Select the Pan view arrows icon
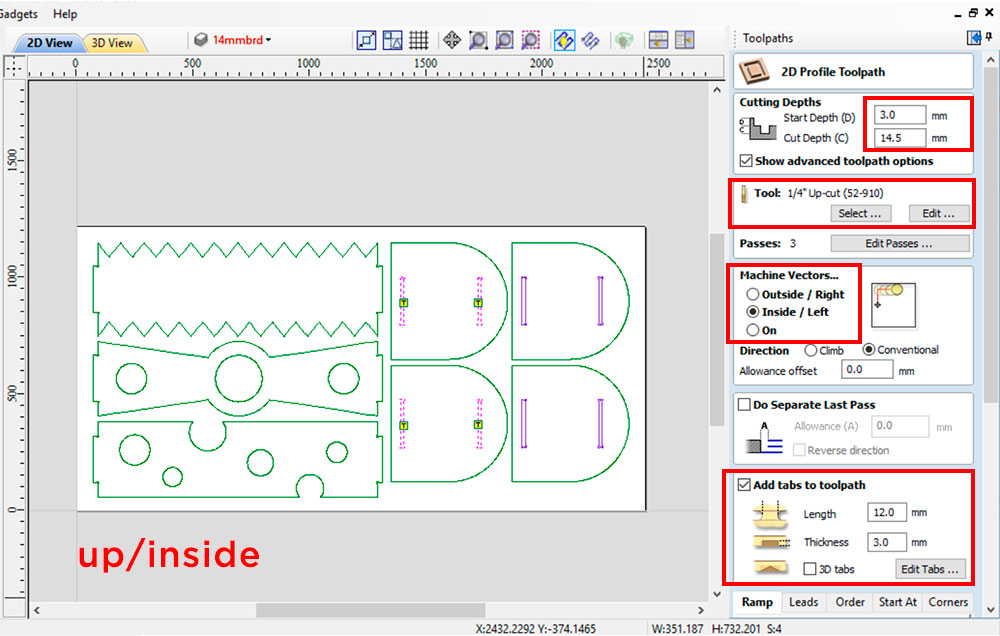 tap(452, 40)
